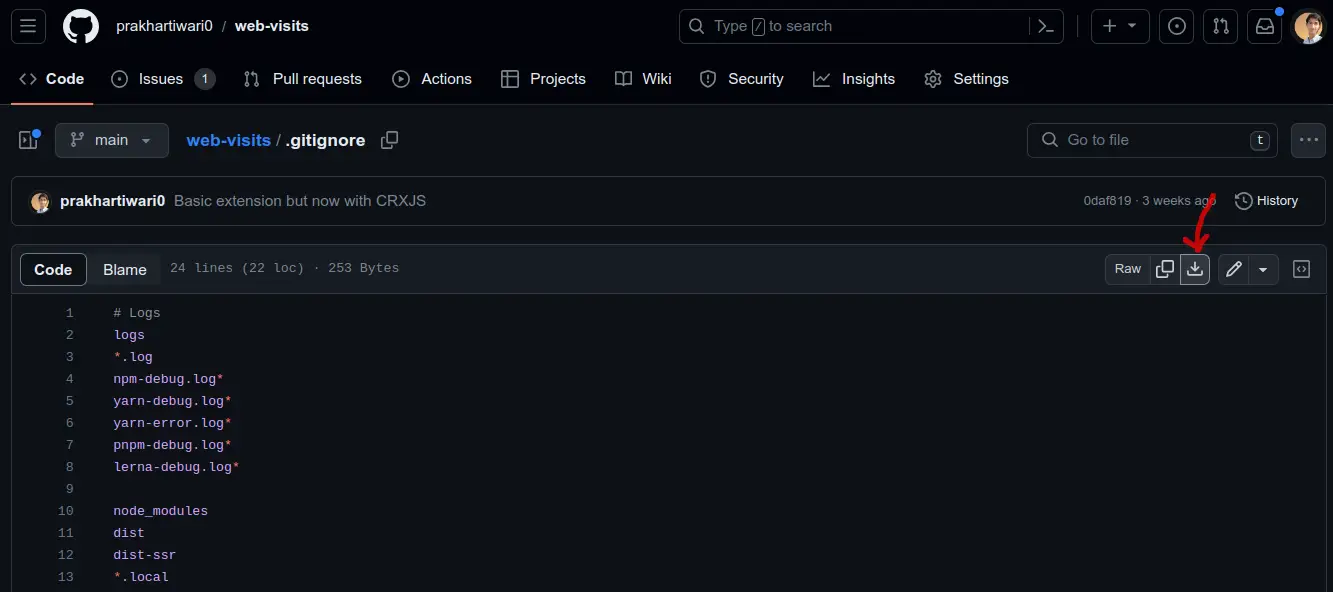Toggle the file tree side panel
1333x592 pixels.
(x=28, y=140)
